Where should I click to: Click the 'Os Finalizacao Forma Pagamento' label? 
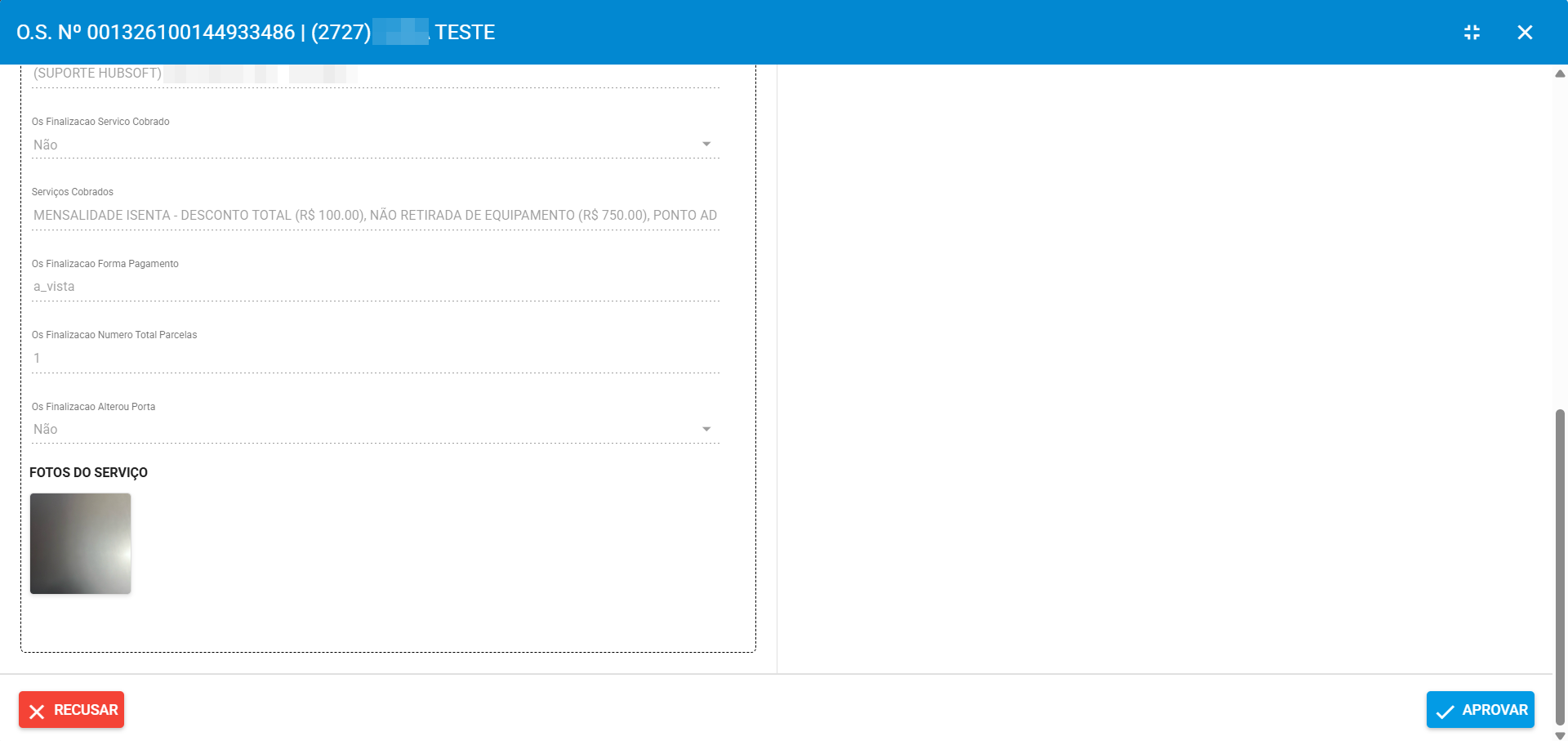pyautogui.click(x=105, y=264)
